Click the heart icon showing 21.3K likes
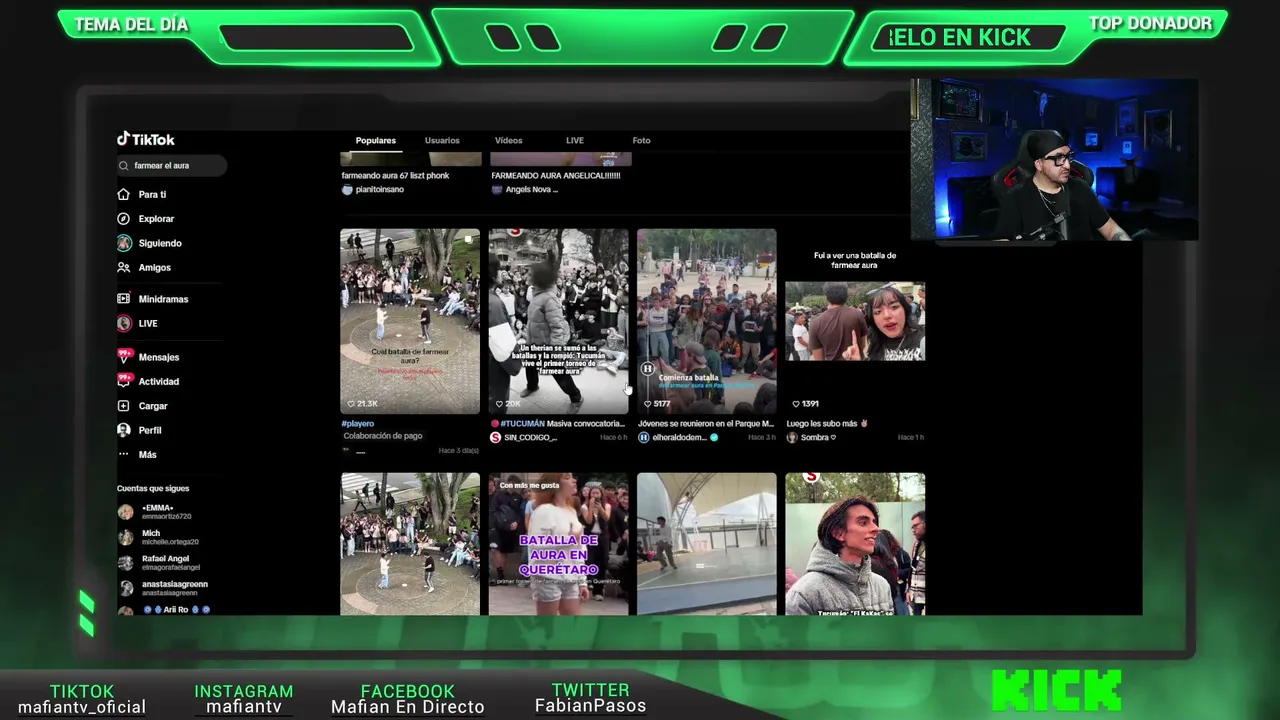This screenshot has width=1280, height=720. click(351, 404)
